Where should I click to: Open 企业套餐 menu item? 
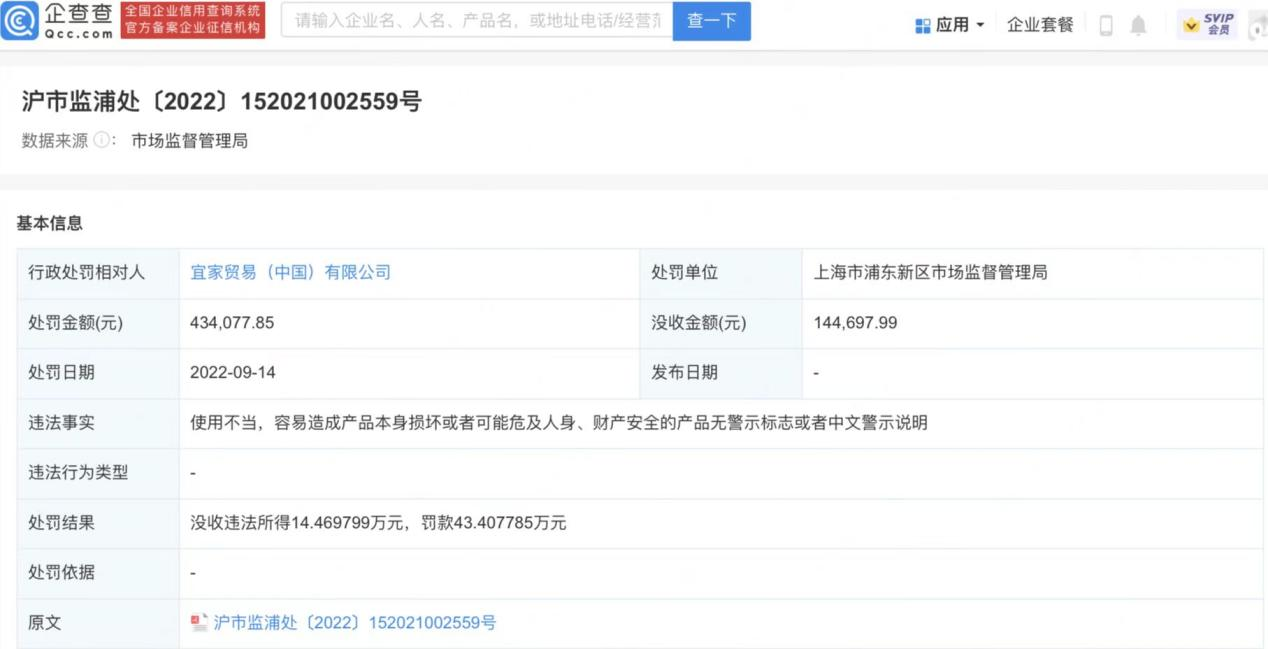pyautogui.click(x=1040, y=25)
